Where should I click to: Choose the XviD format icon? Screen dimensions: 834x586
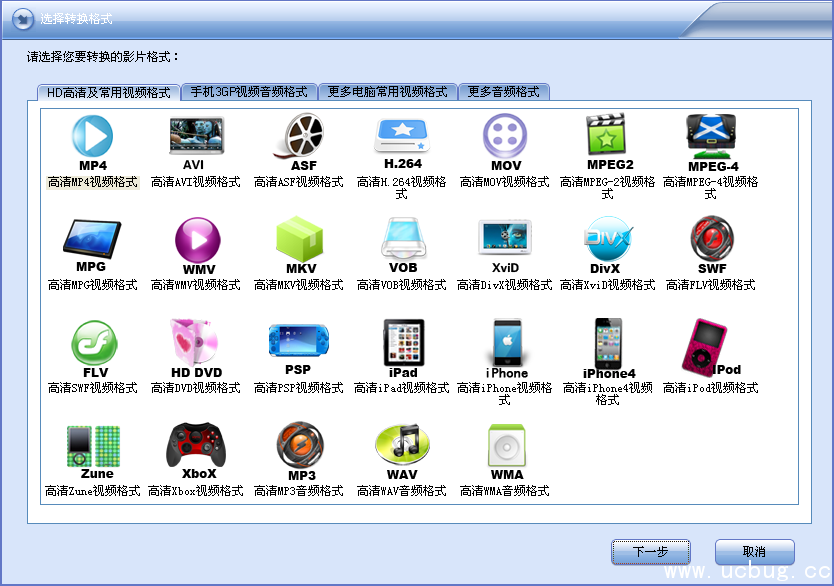click(505, 238)
